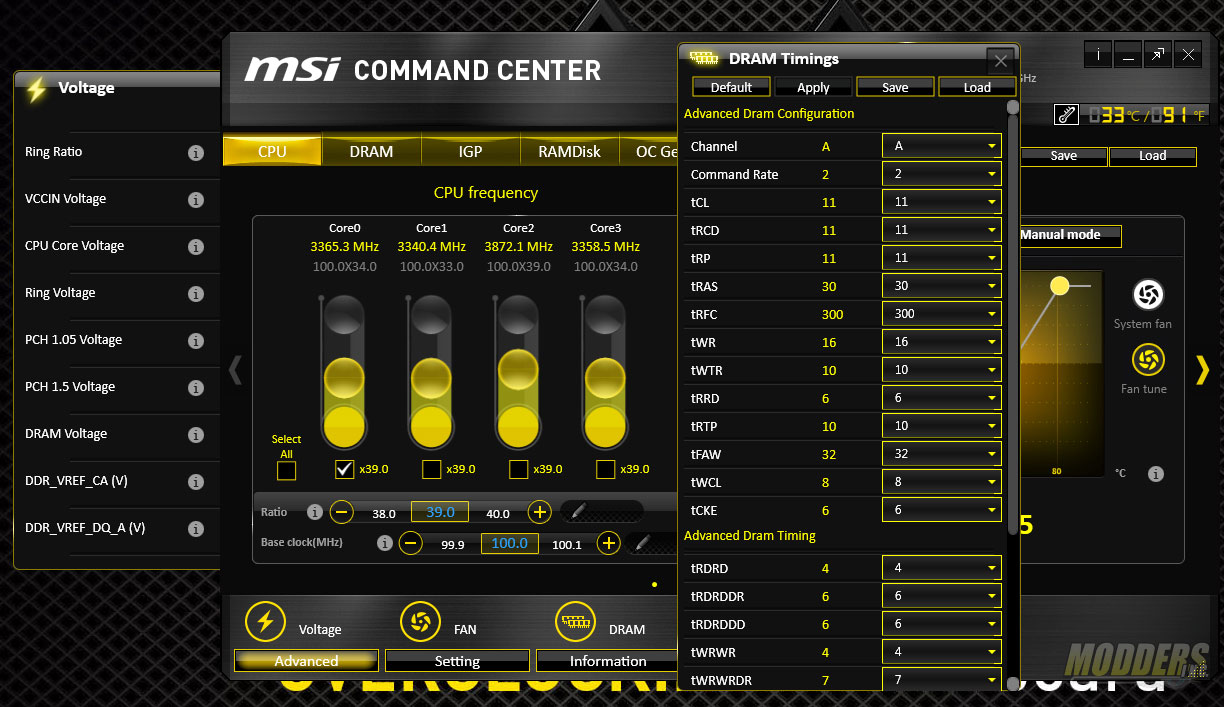Image resolution: width=1224 pixels, height=707 pixels.
Task: Open the DRAM memory icon in bottom bar
Action: coord(575,621)
